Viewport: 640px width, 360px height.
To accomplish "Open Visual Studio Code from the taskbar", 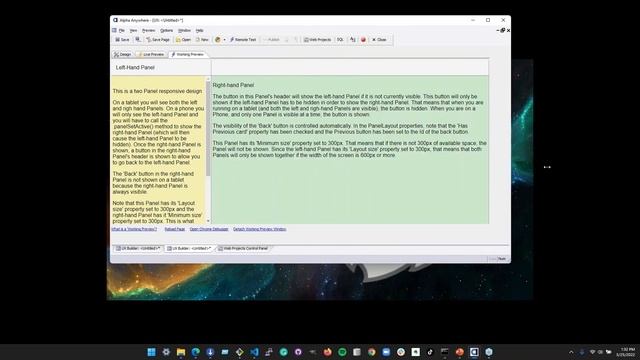I will coord(254,352).
